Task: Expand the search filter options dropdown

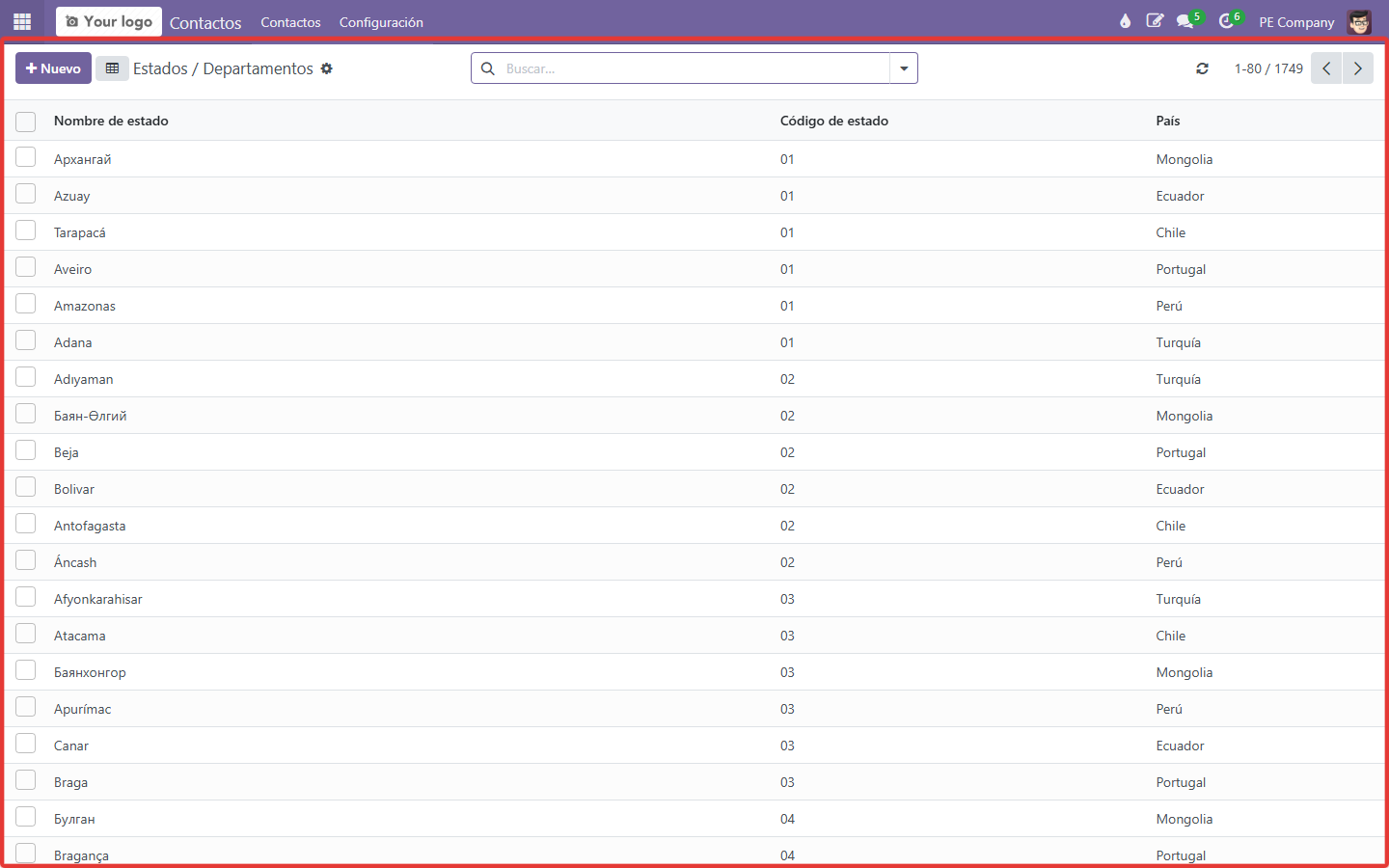Action: (904, 68)
